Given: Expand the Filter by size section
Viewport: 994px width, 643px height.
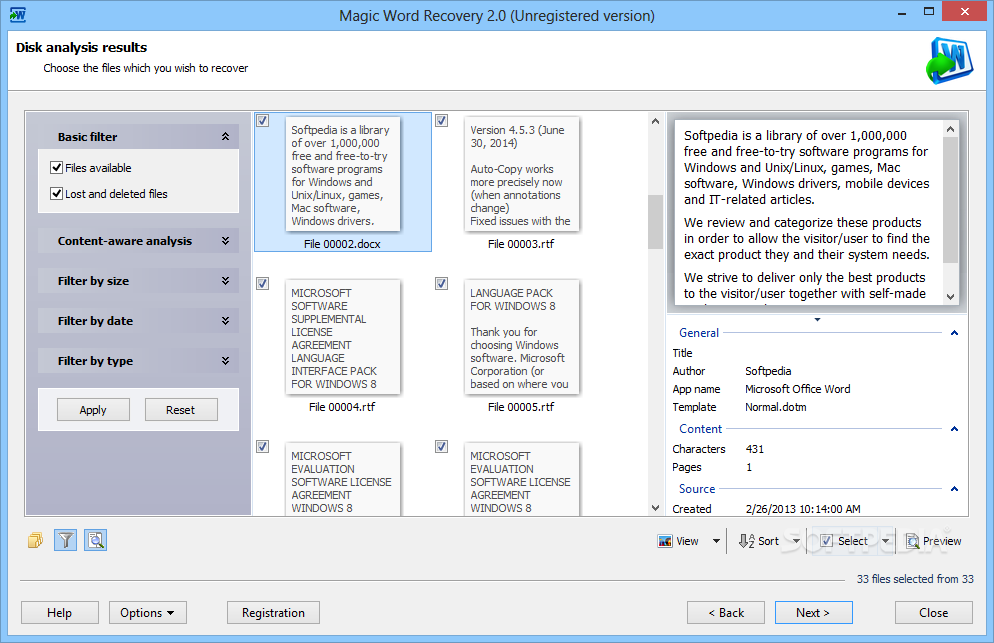Looking at the screenshot, I should tap(225, 281).
